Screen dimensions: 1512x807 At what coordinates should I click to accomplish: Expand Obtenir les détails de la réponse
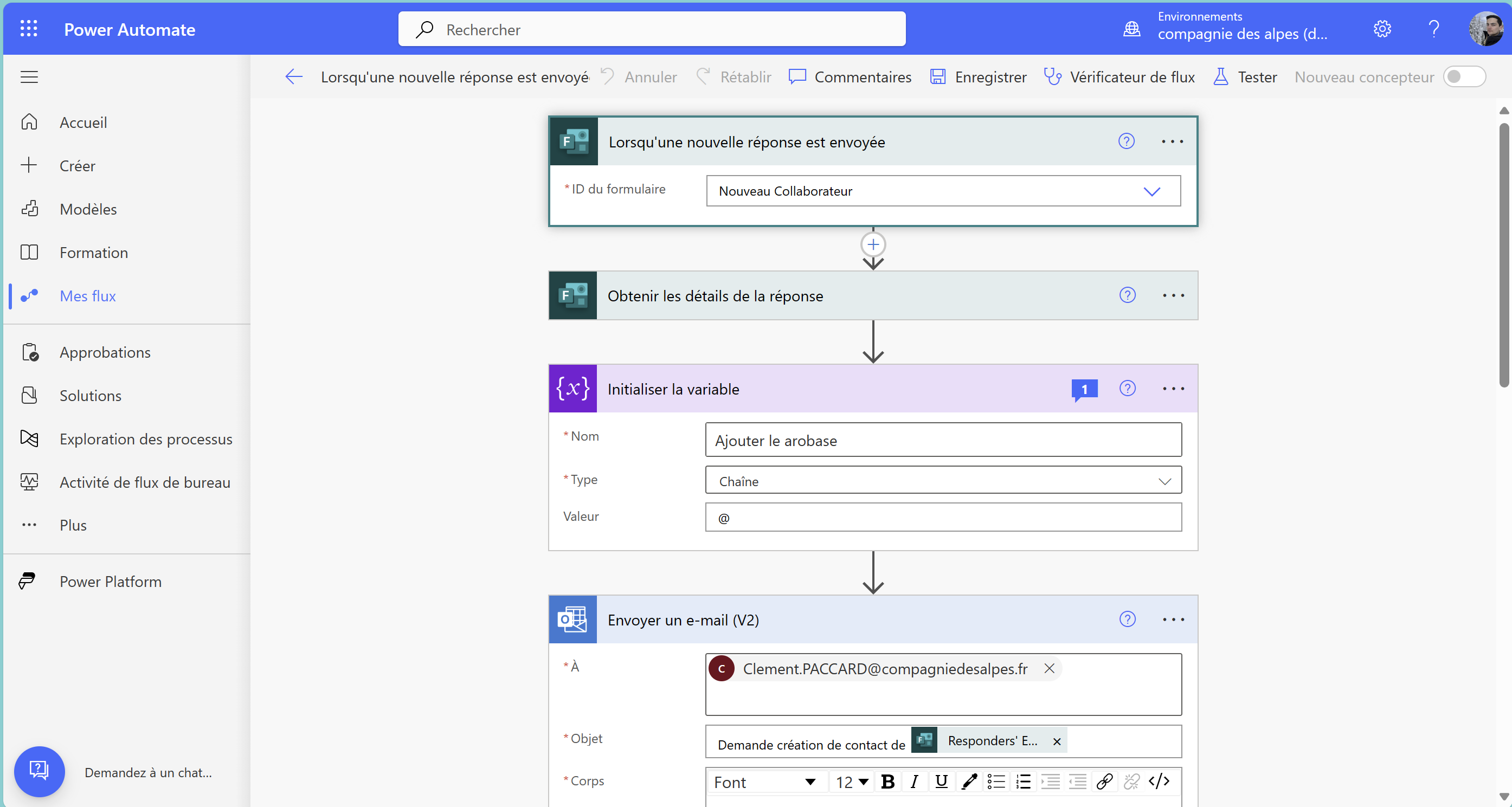[x=873, y=295]
